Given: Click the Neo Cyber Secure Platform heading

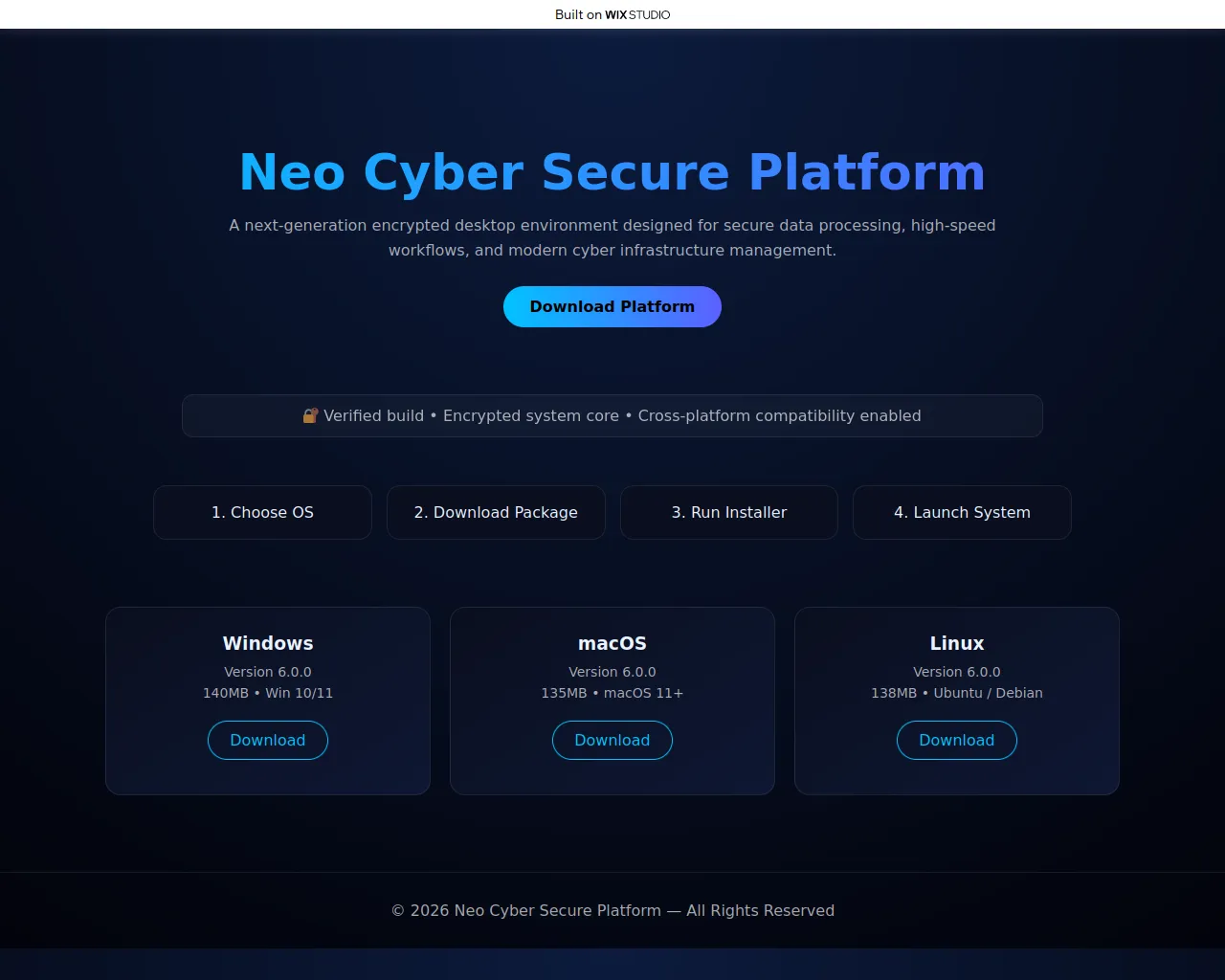Looking at the screenshot, I should [612, 172].
